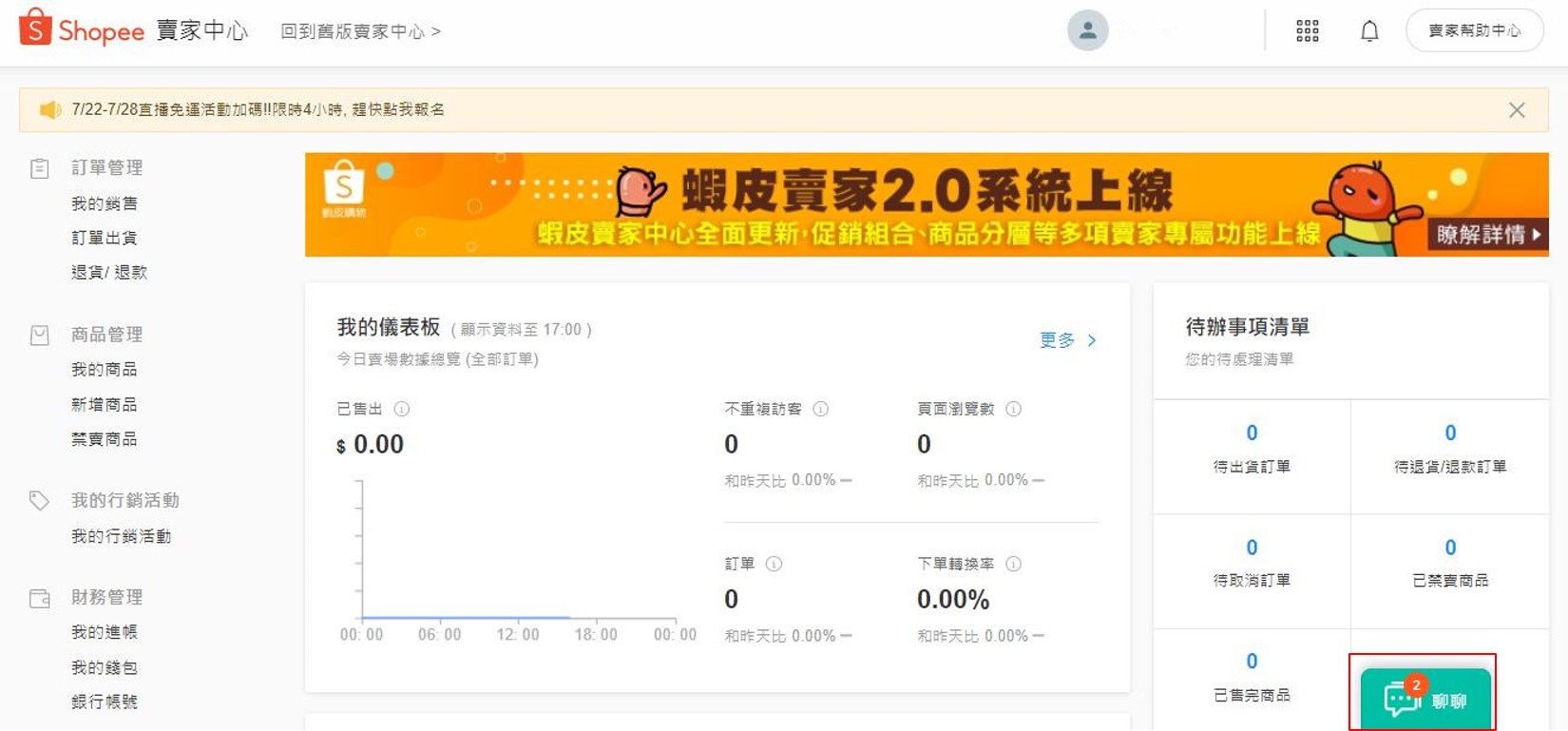This screenshot has height=731, width=1568.
Task: Open 賣家幫助中心 button
Action: 1474,31
